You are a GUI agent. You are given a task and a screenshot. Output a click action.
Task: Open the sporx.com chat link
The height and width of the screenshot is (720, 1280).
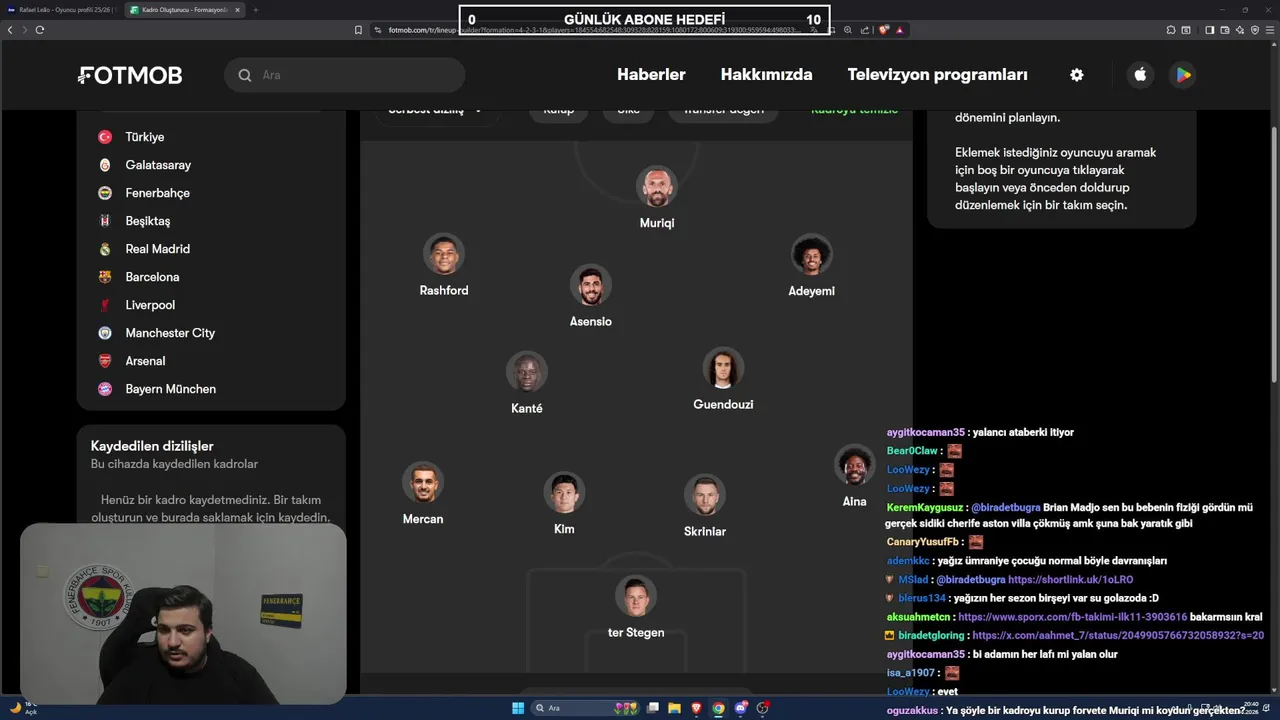pyautogui.click(x=1073, y=617)
